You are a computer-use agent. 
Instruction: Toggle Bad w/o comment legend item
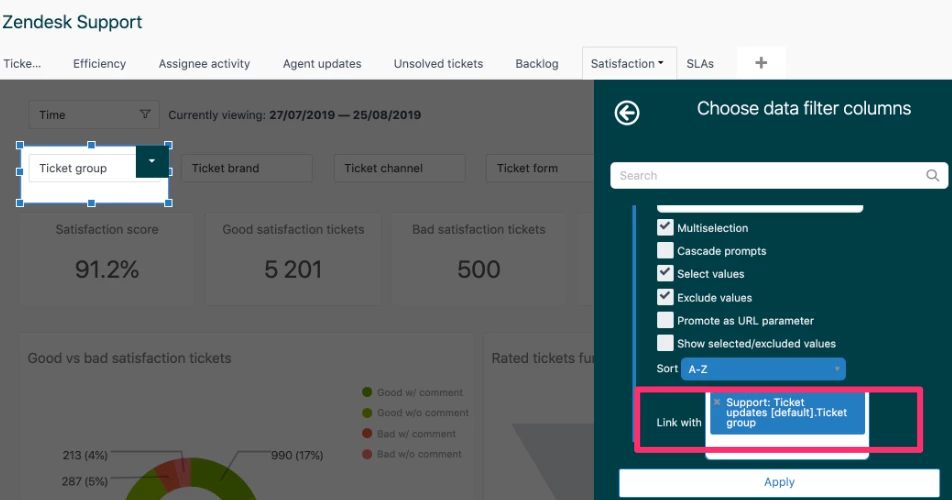pos(412,454)
